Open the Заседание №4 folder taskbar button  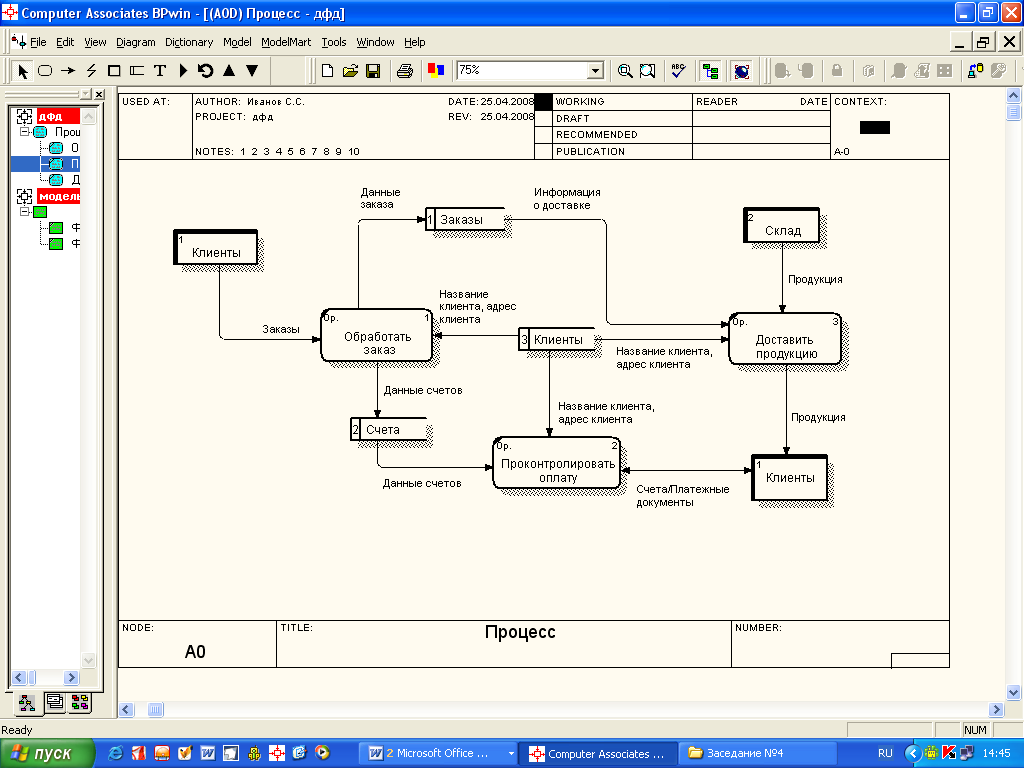(x=758, y=754)
